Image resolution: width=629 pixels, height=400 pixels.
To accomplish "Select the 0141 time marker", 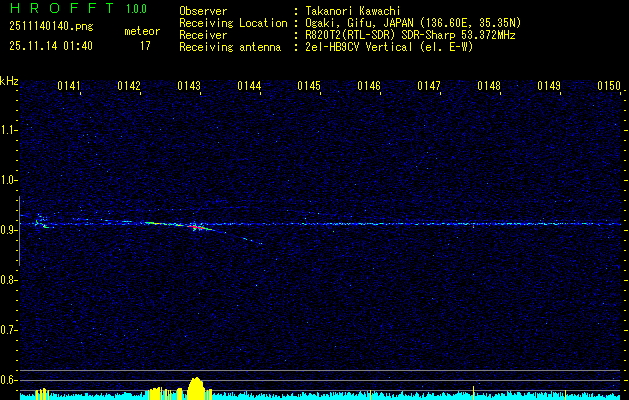I will pyautogui.click(x=69, y=87).
